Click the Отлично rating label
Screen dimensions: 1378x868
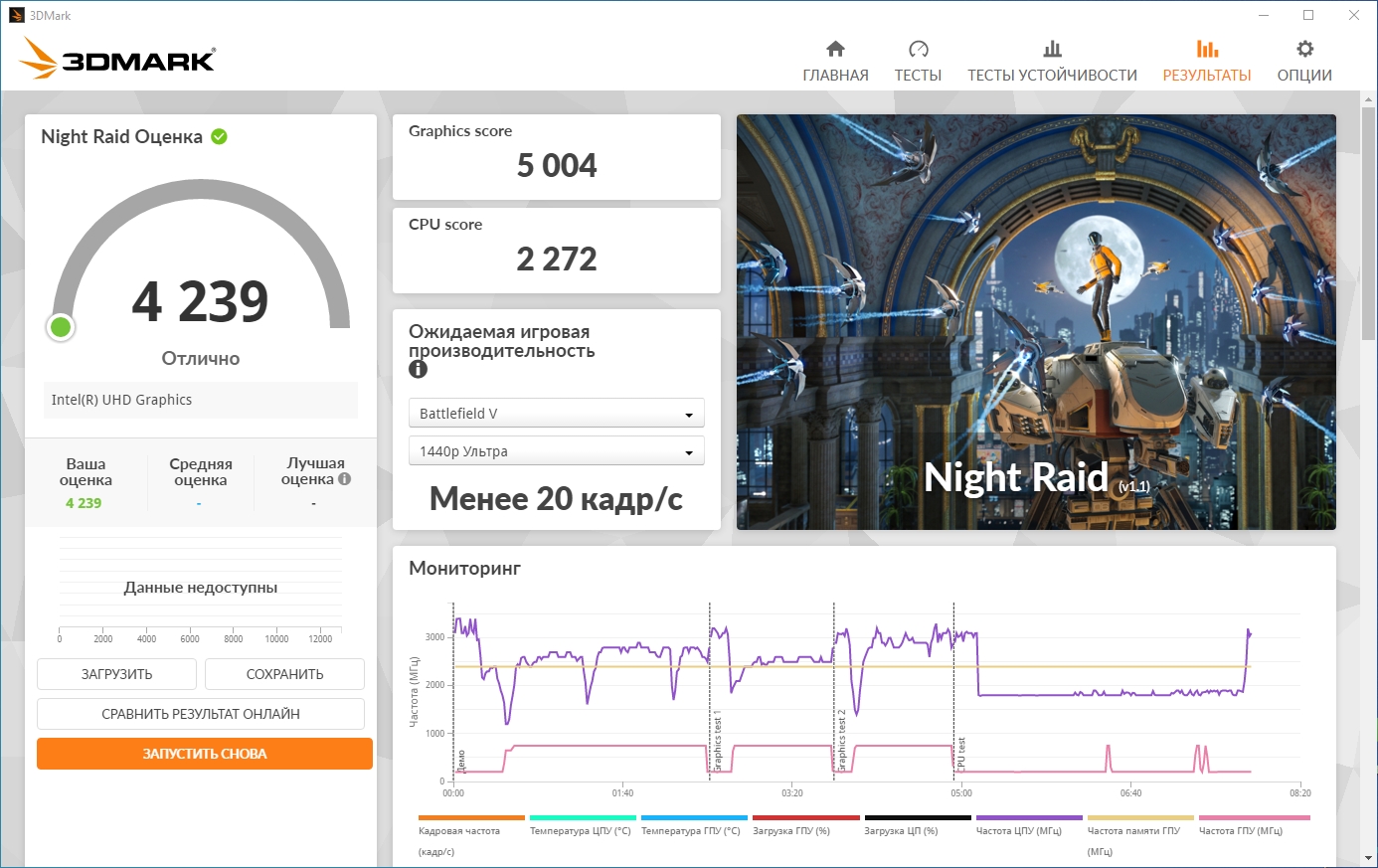[x=201, y=359]
